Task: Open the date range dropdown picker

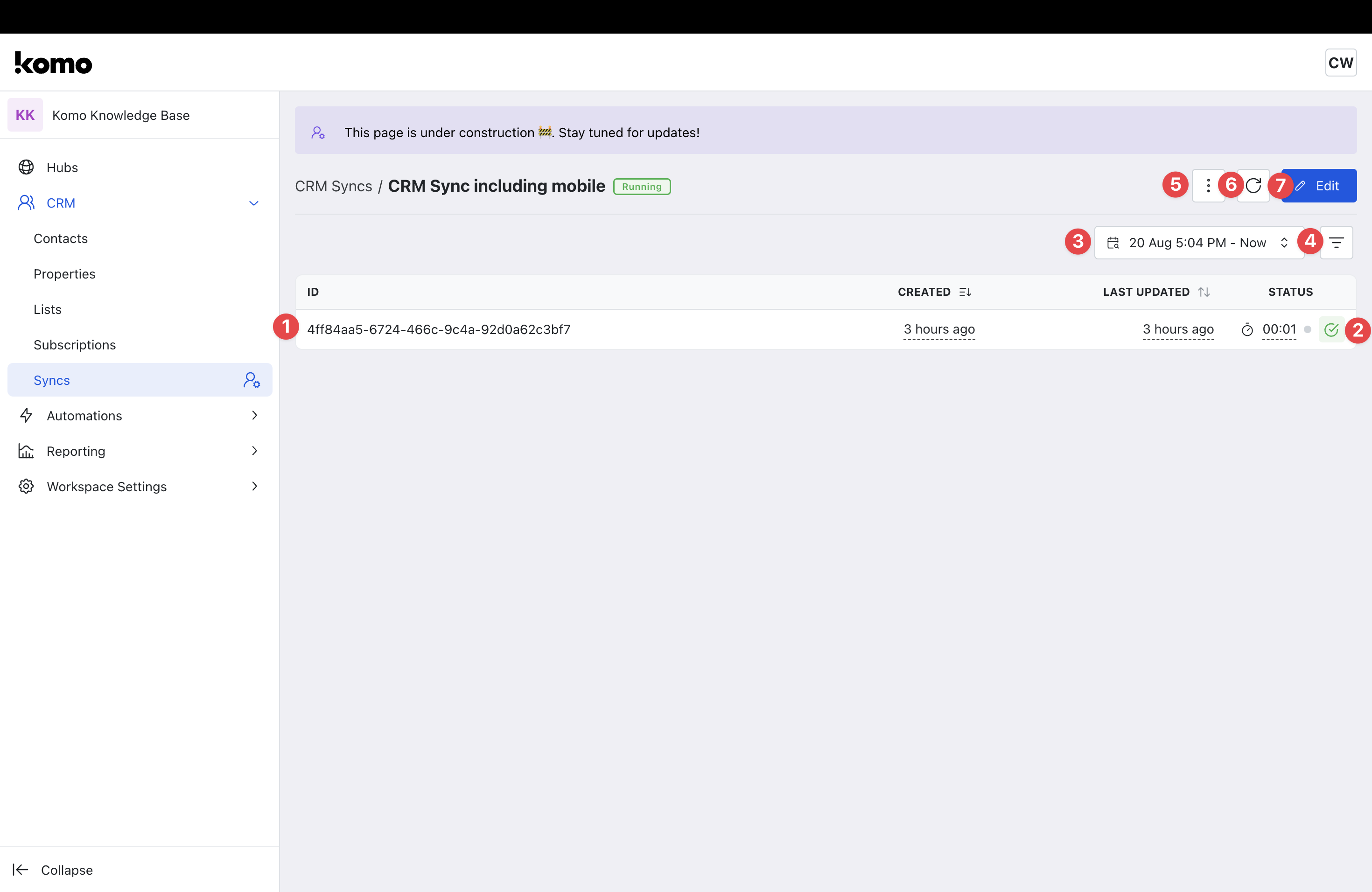Action: click(x=1199, y=243)
